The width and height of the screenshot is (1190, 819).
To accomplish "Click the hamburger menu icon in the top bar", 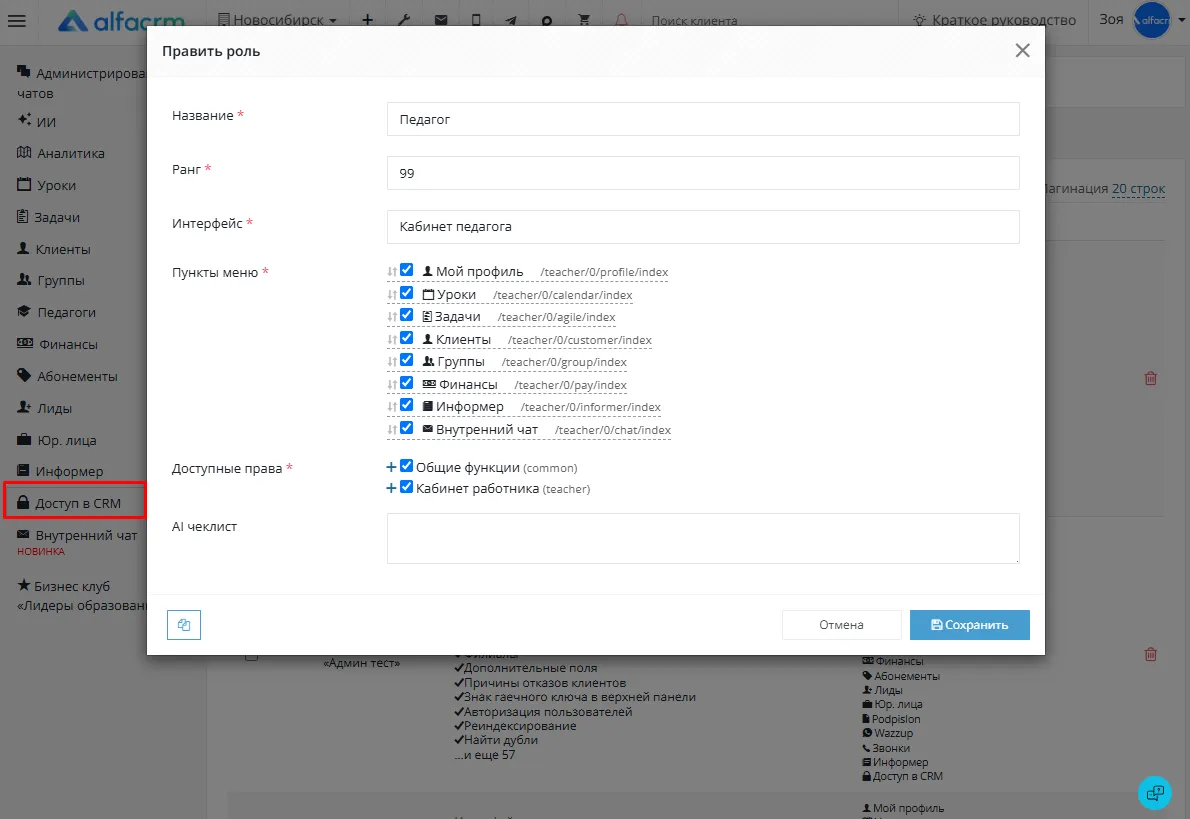I will 17,20.
